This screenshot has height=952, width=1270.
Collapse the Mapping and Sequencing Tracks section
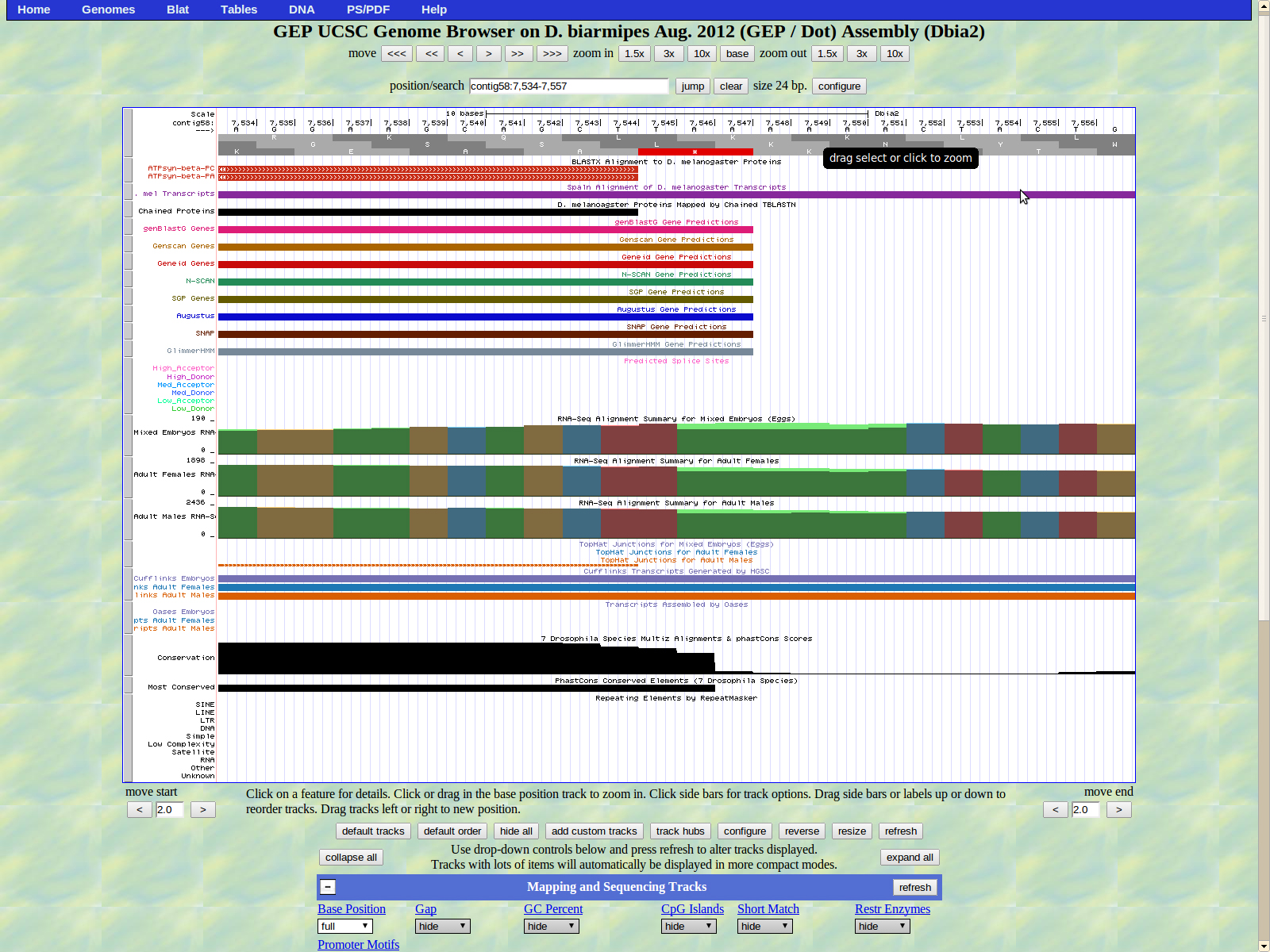(328, 887)
